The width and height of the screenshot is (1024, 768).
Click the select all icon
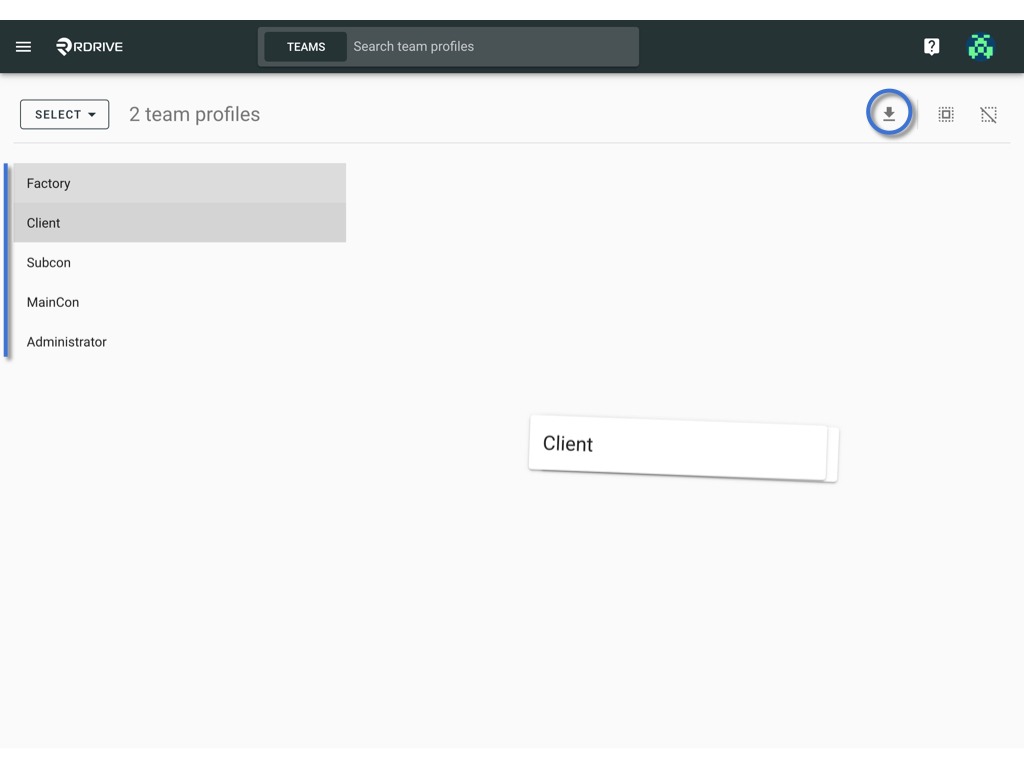[x=946, y=114]
